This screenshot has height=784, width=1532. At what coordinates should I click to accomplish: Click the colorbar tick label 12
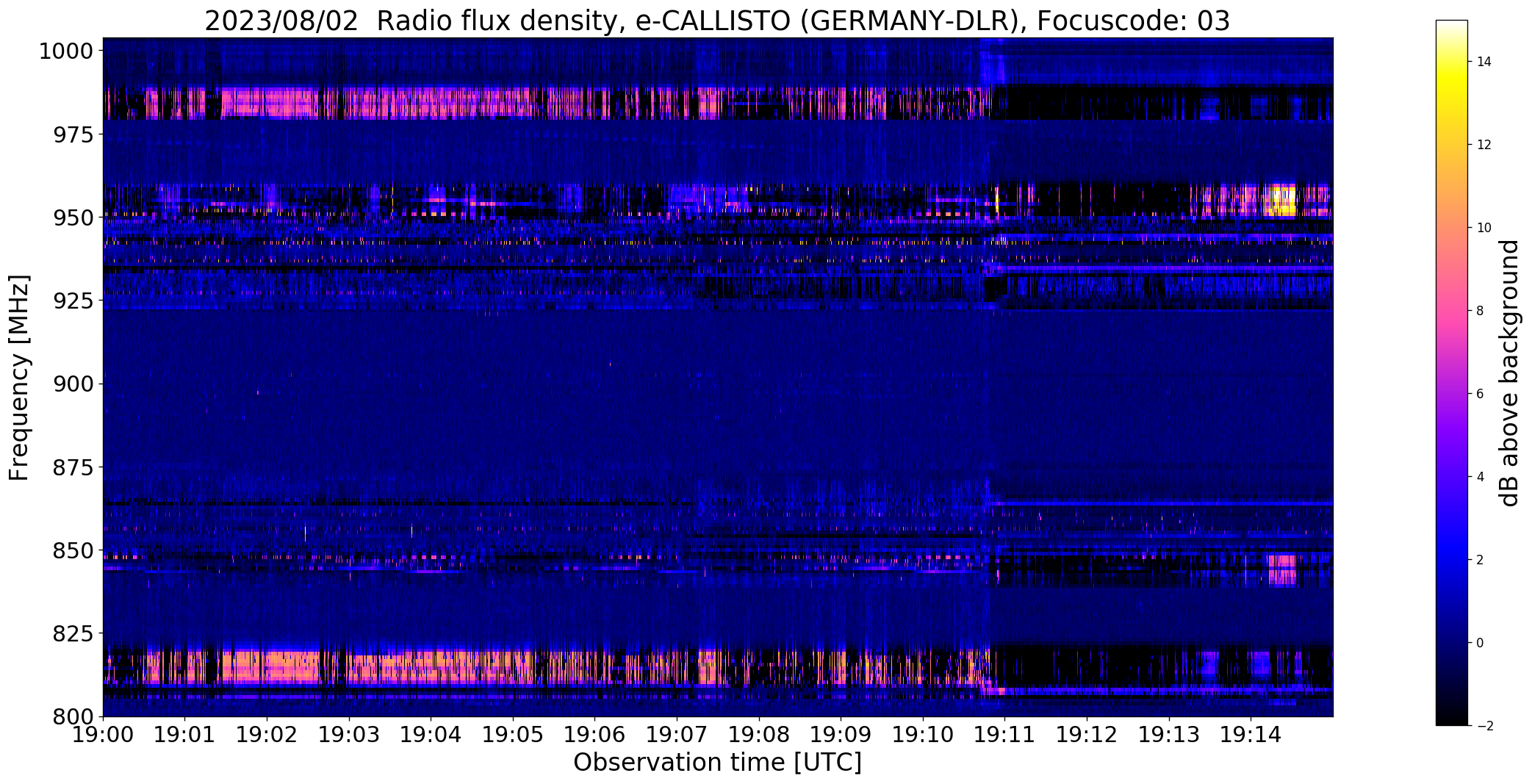[1484, 145]
